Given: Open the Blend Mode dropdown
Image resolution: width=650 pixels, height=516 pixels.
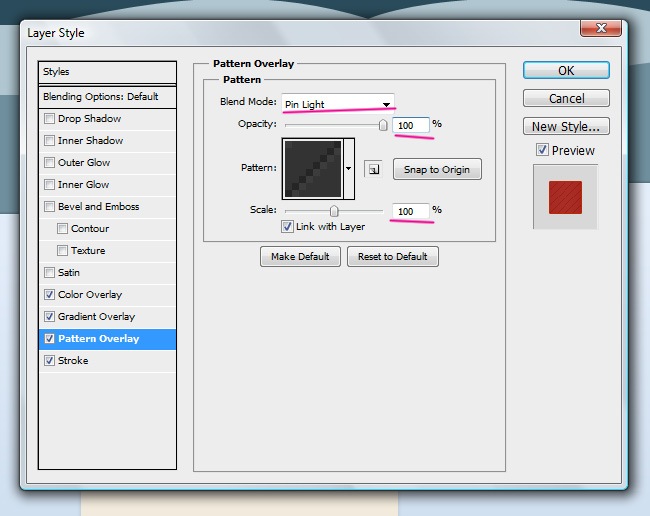Looking at the screenshot, I should click(337, 104).
